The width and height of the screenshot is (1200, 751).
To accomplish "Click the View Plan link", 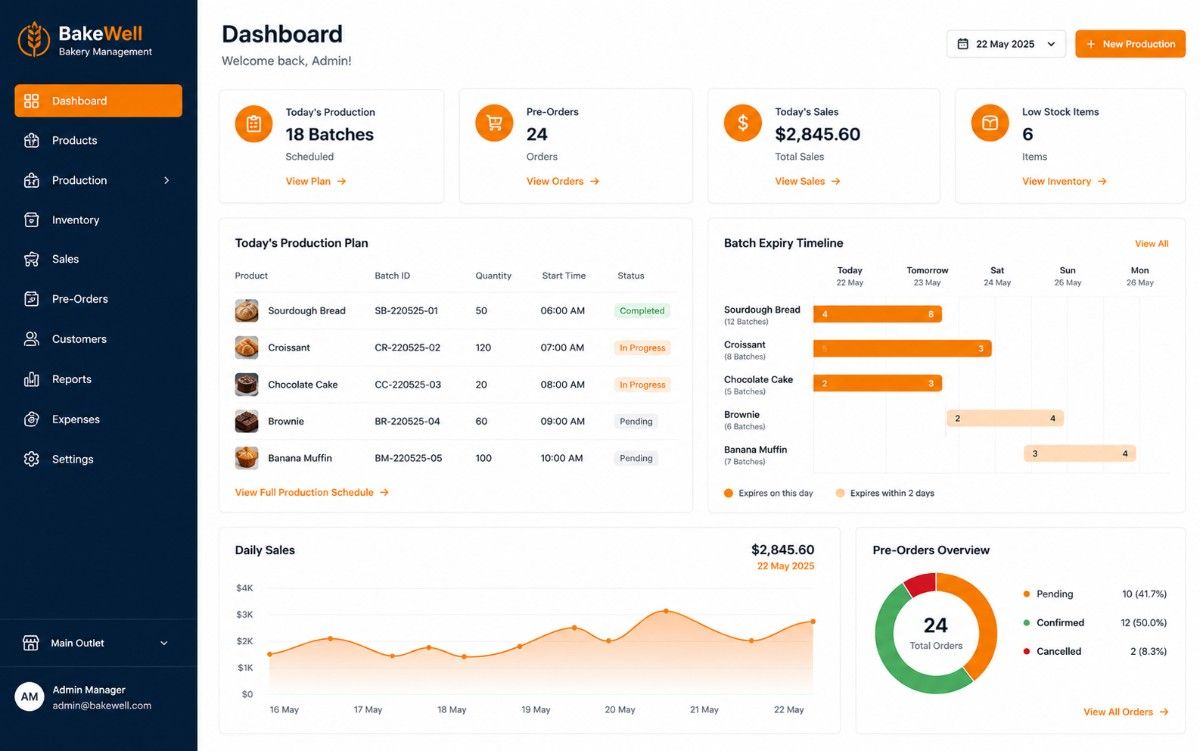I will click(x=316, y=182).
